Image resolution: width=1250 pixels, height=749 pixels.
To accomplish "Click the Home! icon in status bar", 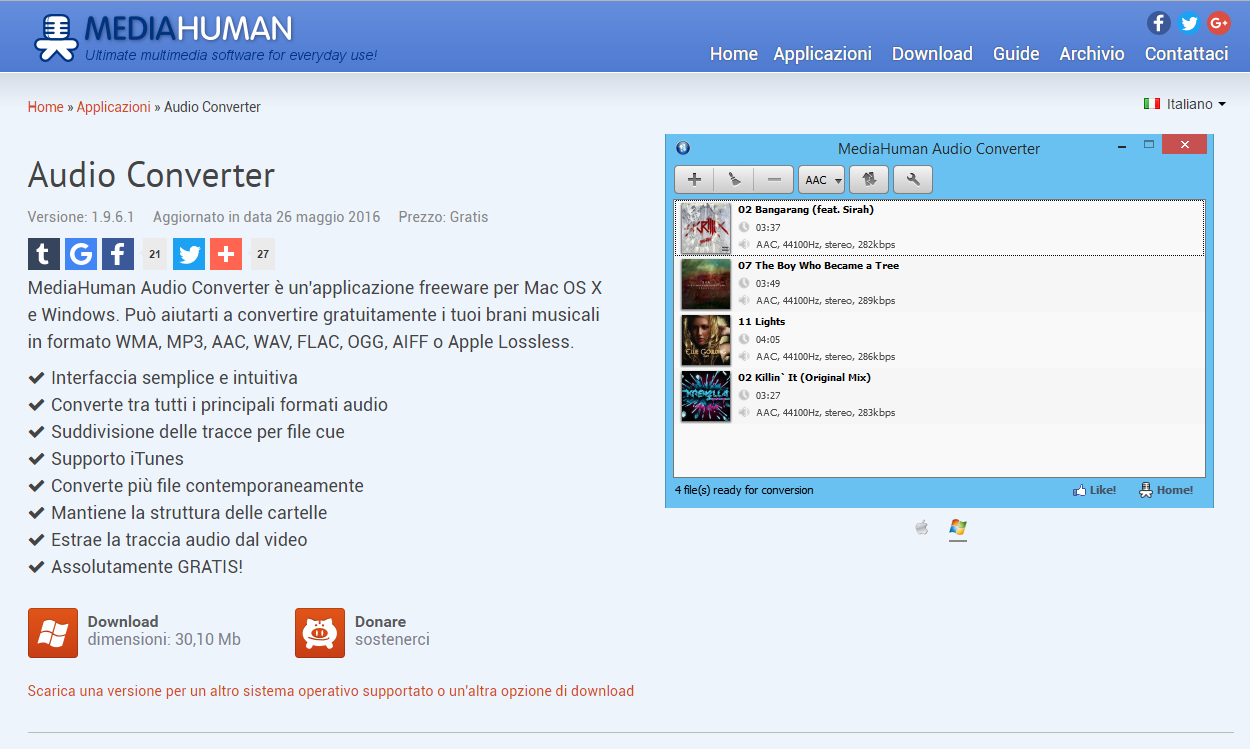I will click(x=1146, y=490).
